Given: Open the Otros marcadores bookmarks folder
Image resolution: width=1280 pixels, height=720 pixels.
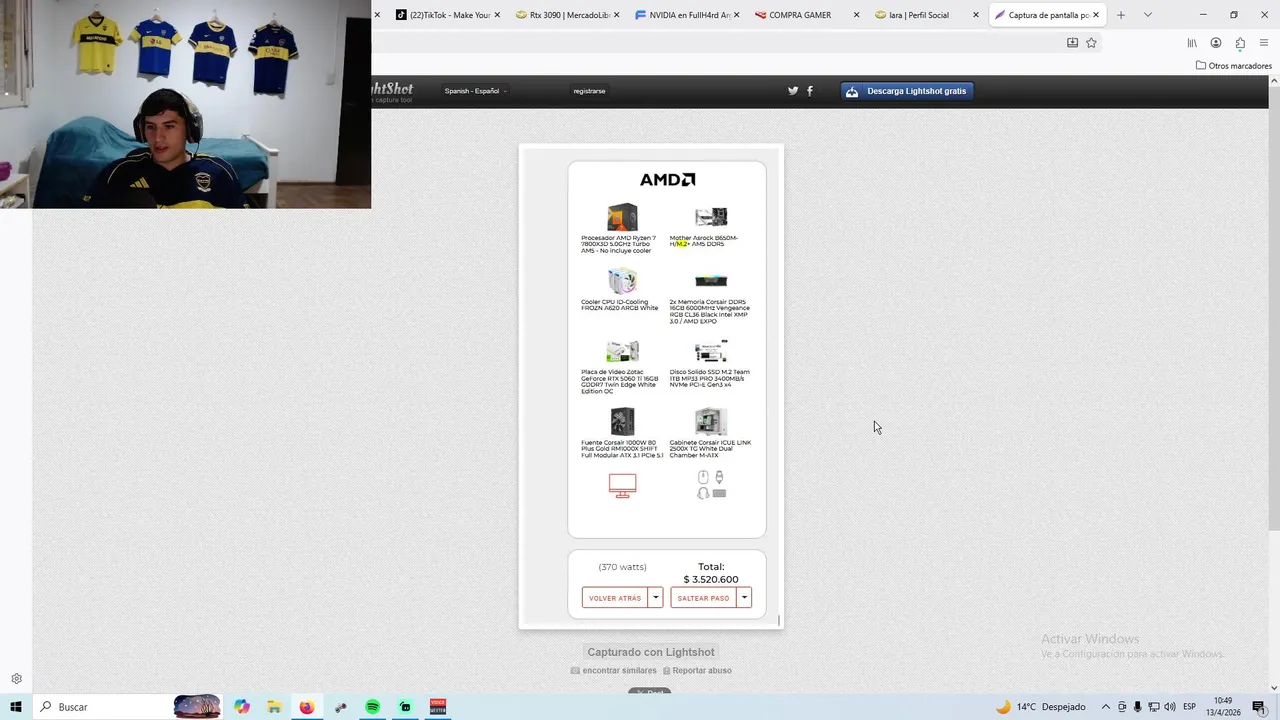Looking at the screenshot, I should tap(1234, 66).
